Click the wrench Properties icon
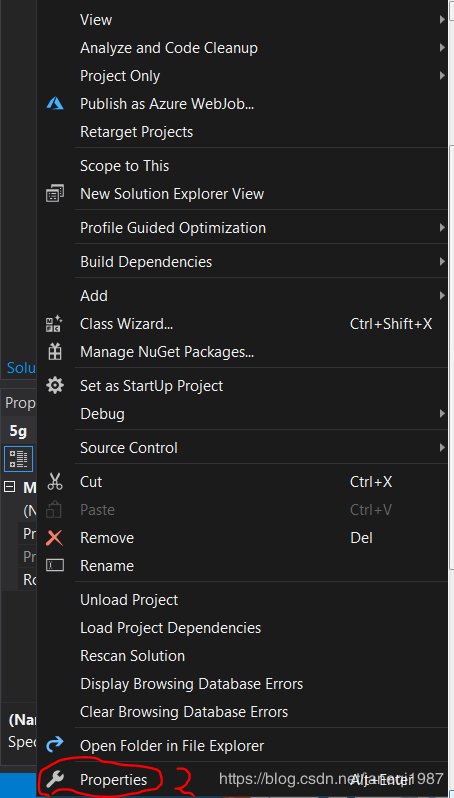Viewport: 454px width, 798px height. [x=54, y=779]
